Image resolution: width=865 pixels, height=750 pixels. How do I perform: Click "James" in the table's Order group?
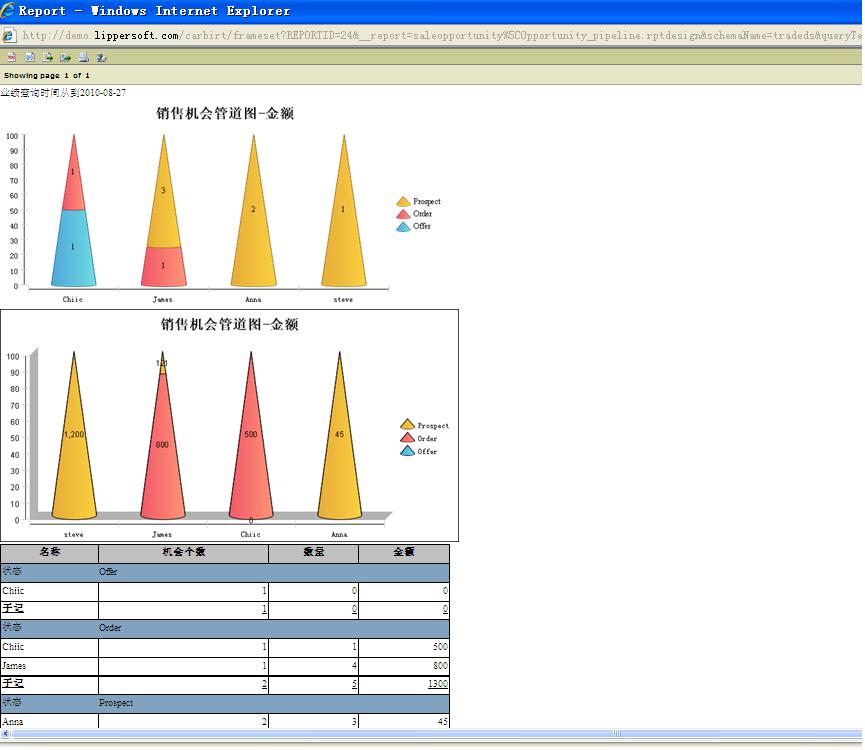point(14,666)
